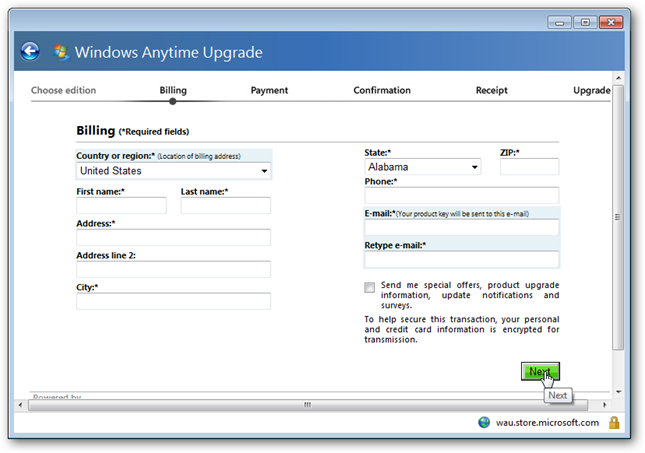Click the blue back arrow button
This screenshot has height=453, width=645.
tap(30, 52)
